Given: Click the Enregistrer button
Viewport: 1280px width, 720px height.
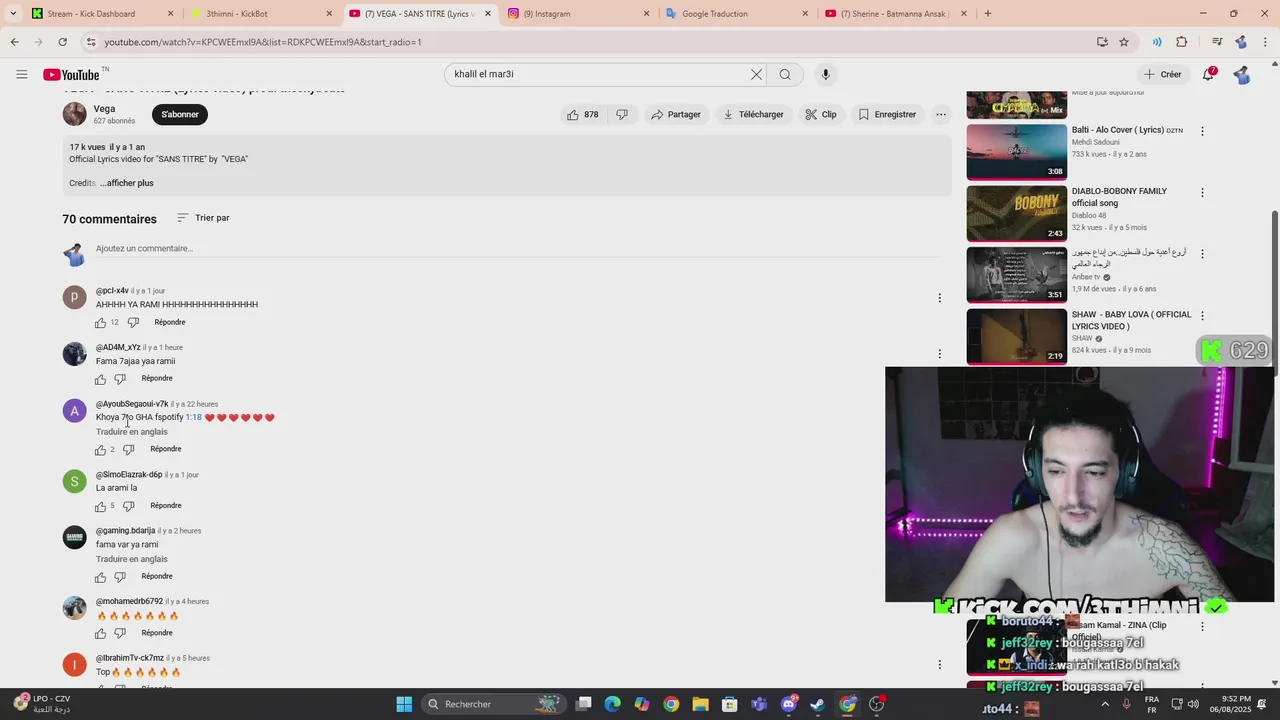Looking at the screenshot, I should (x=886, y=115).
